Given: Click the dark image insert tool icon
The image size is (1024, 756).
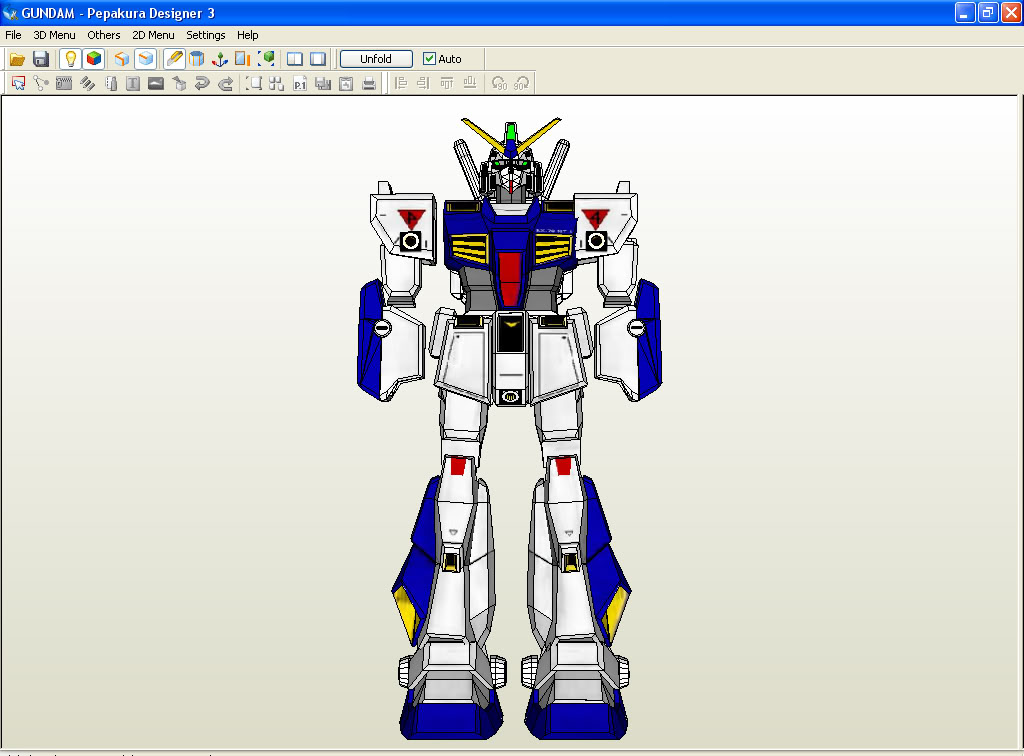Looking at the screenshot, I should tap(156, 83).
